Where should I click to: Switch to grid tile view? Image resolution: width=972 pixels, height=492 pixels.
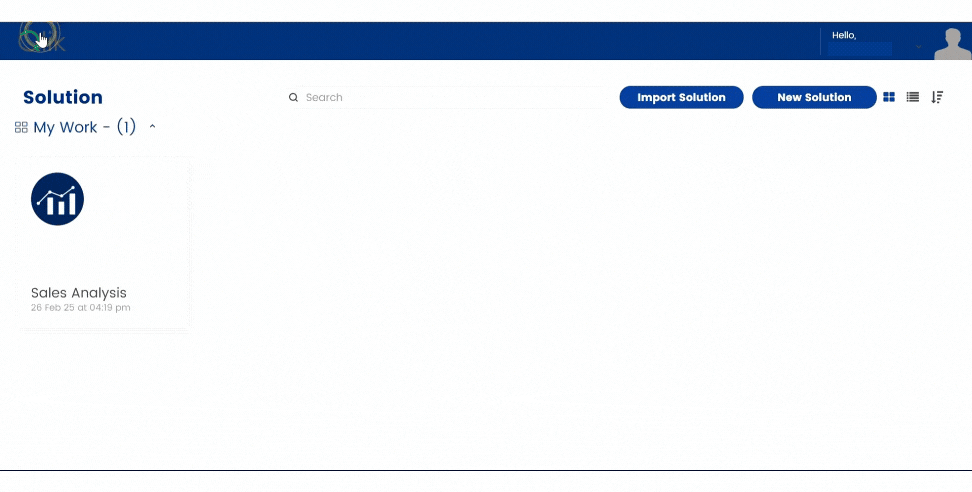(889, 97)
